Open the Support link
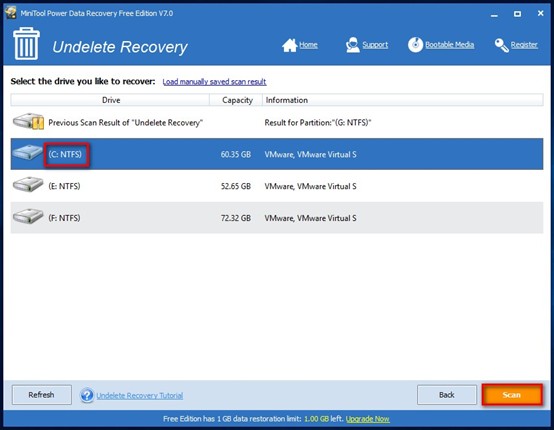 [375, 45]
